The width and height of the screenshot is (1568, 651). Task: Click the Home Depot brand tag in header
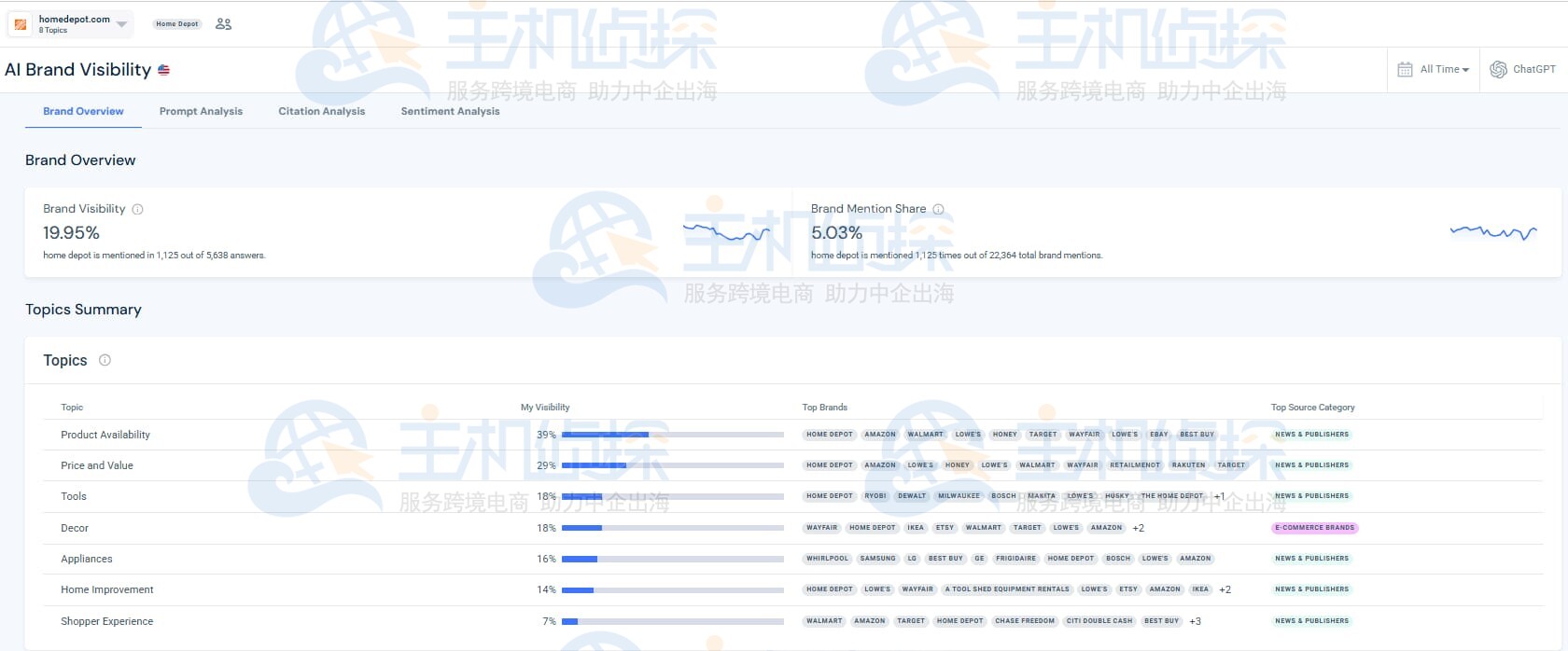click(177, 24)
